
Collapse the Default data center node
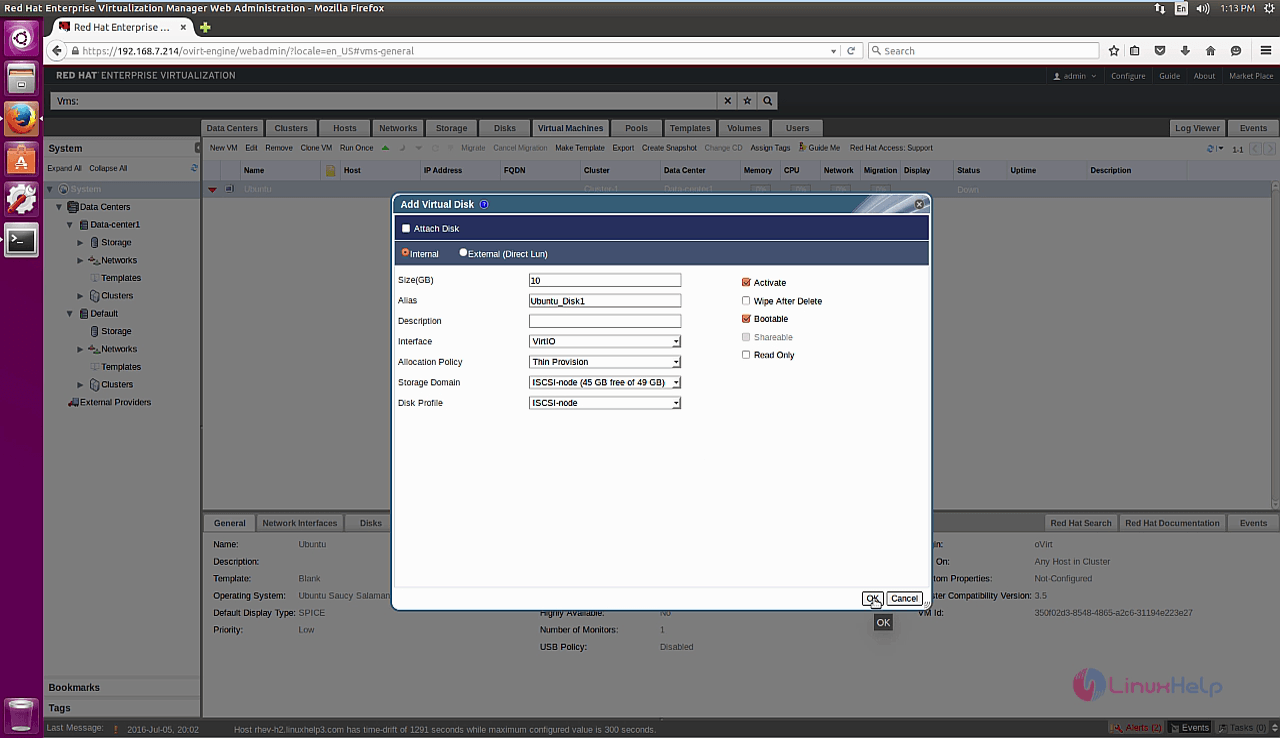[x=70, y=314]
